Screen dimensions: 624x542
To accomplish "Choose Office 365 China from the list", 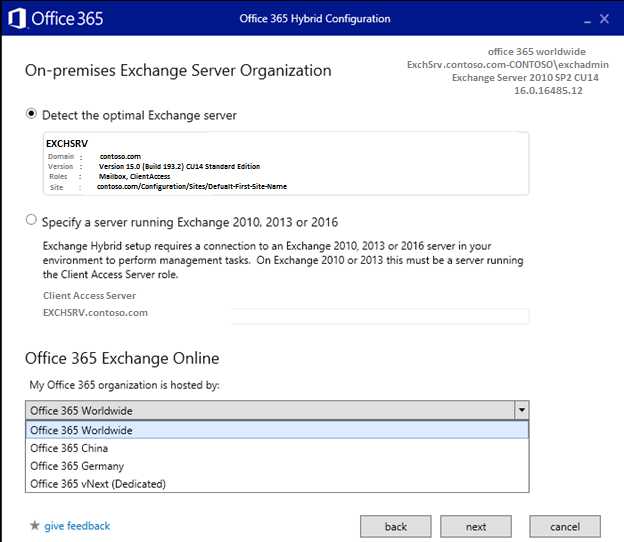I will tap(277, 448).
